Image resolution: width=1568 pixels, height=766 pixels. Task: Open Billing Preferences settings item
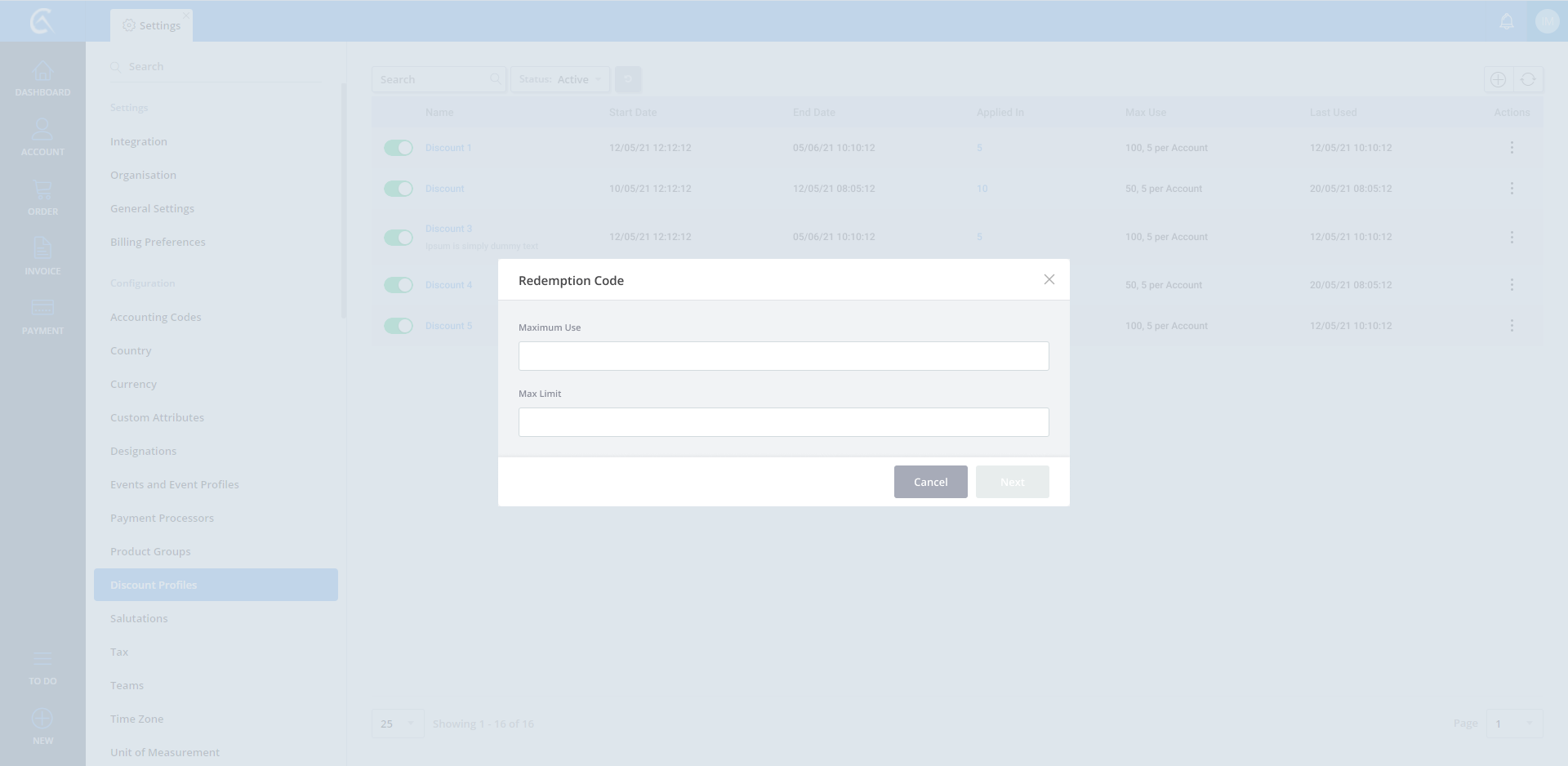pos(158,242)
